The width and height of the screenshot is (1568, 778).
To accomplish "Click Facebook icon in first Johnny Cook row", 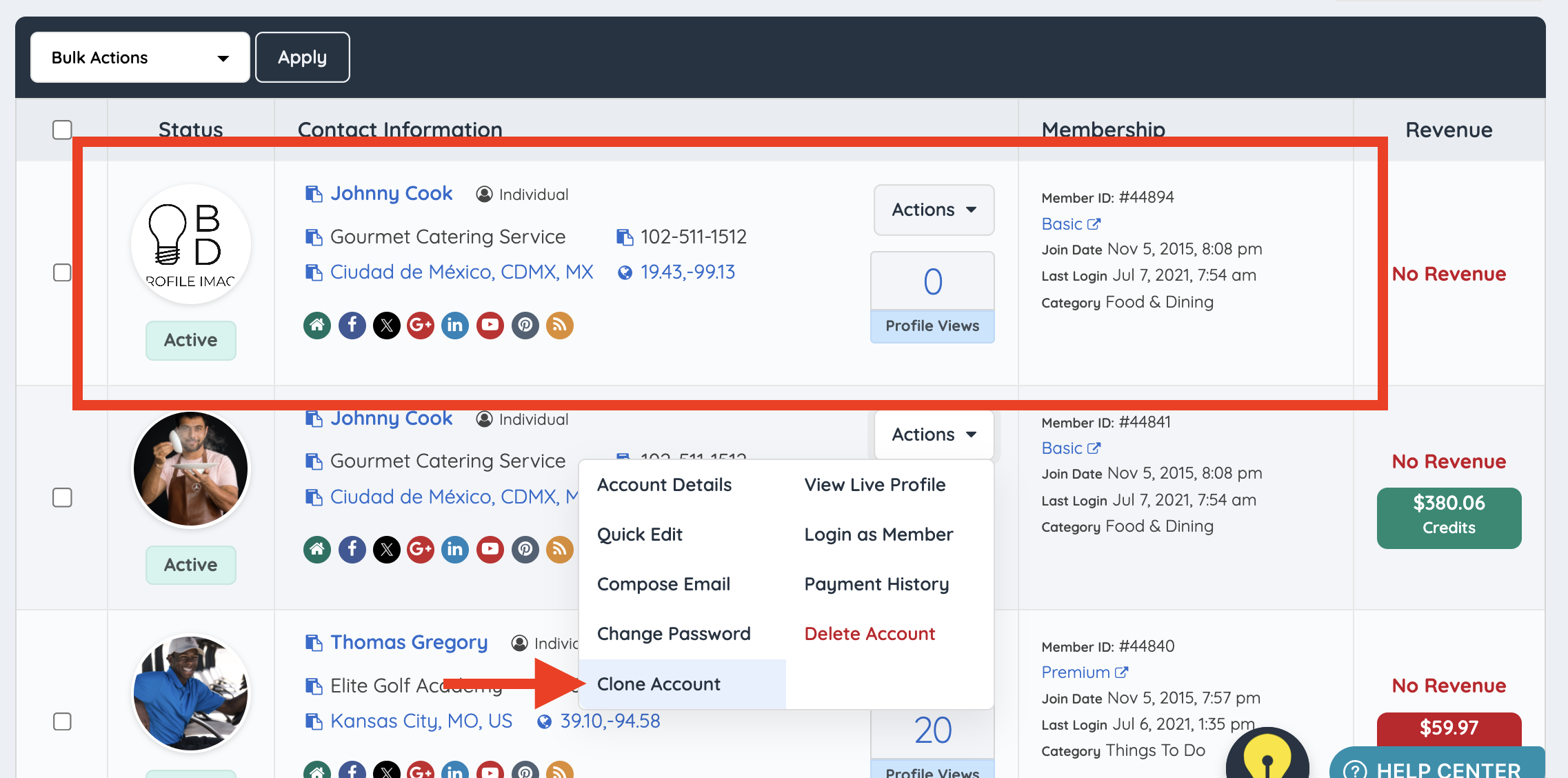I will tap(352, 325).
